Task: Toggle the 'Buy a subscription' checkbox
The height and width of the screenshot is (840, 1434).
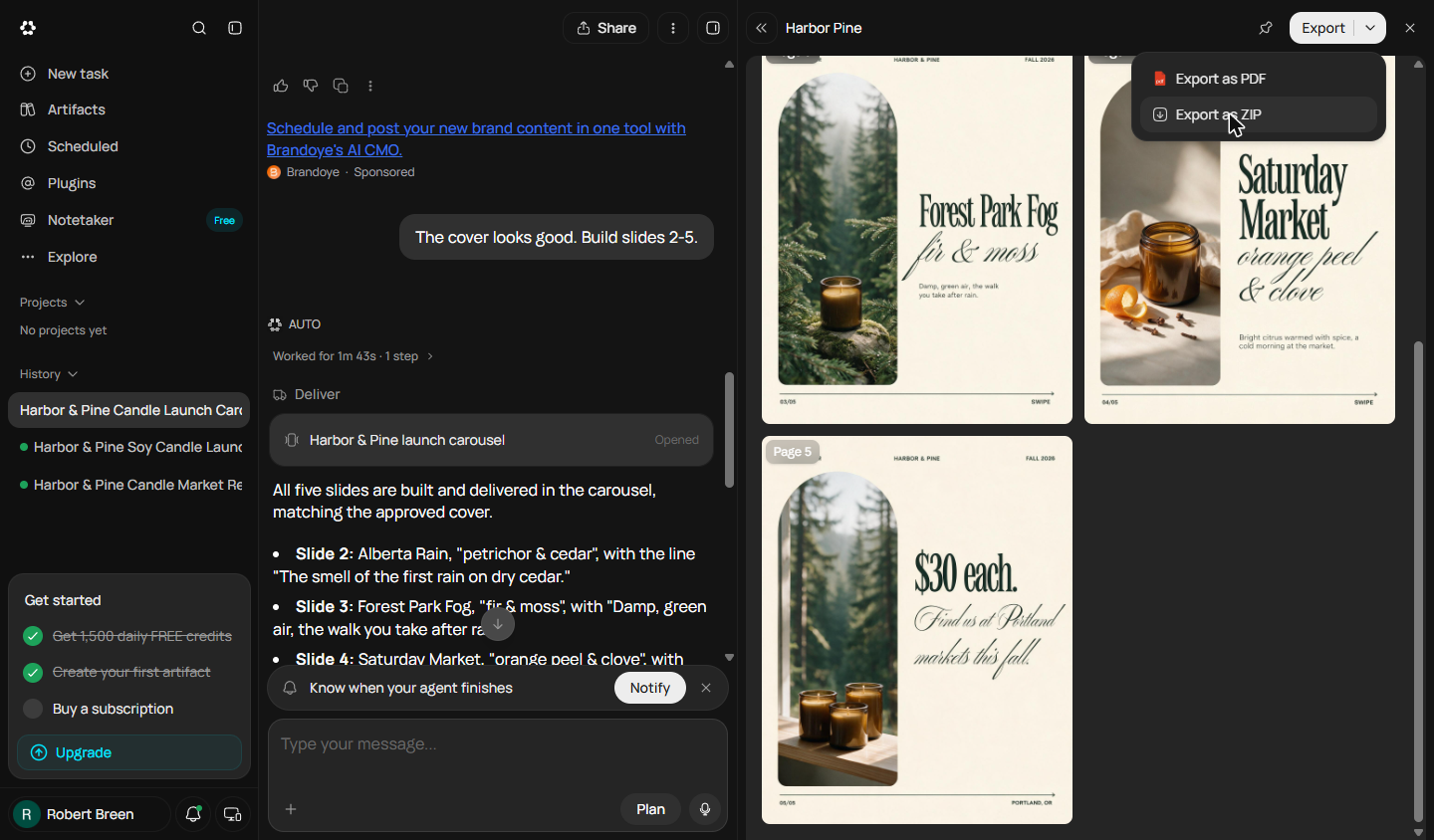Action: pos(33,709)
